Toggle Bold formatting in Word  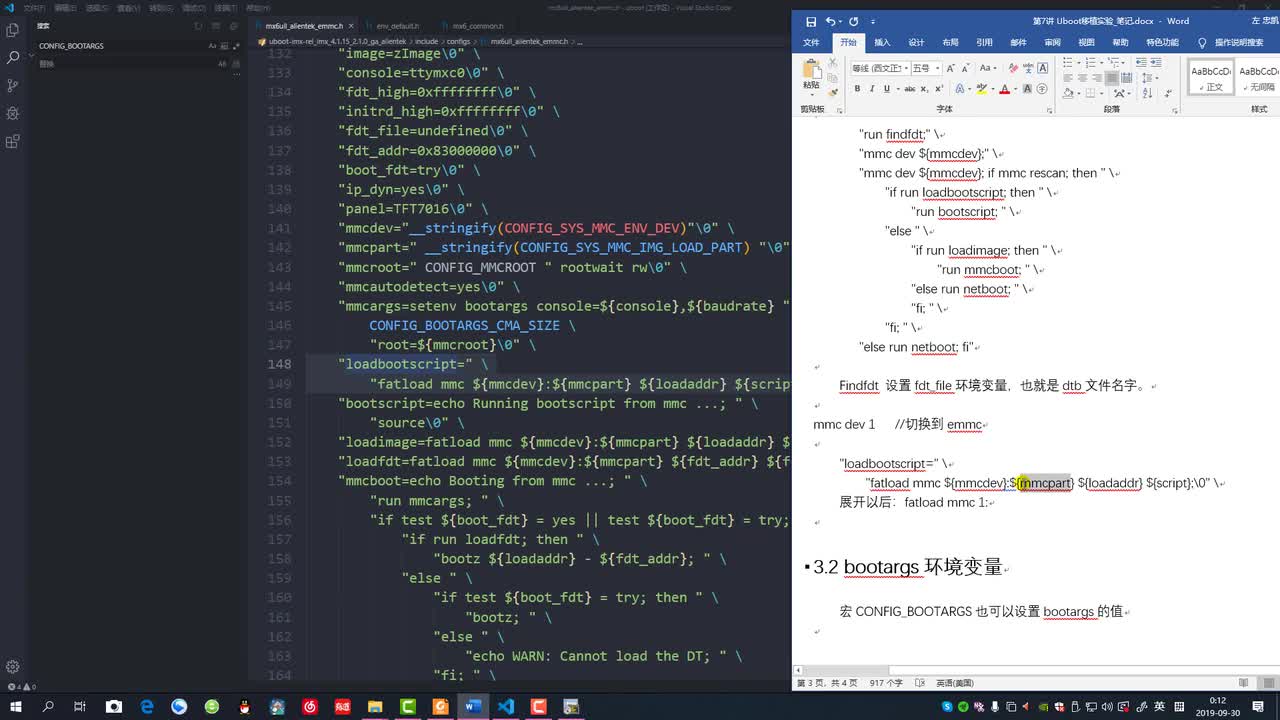[x=857, y=88]
